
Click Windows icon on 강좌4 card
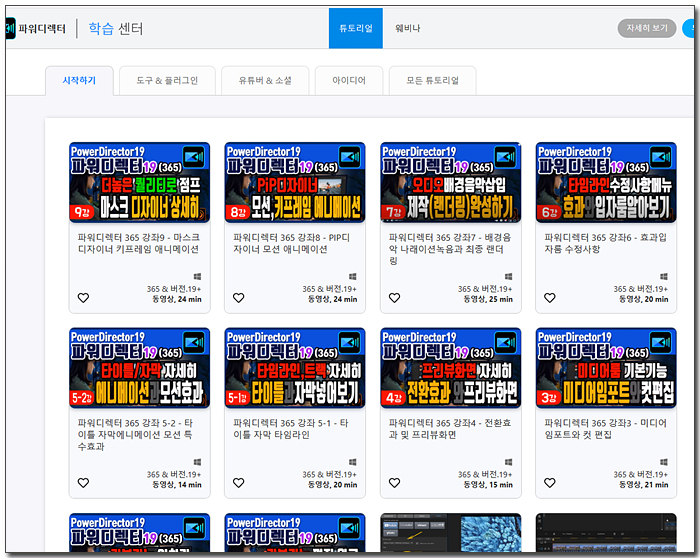point(508,462)
